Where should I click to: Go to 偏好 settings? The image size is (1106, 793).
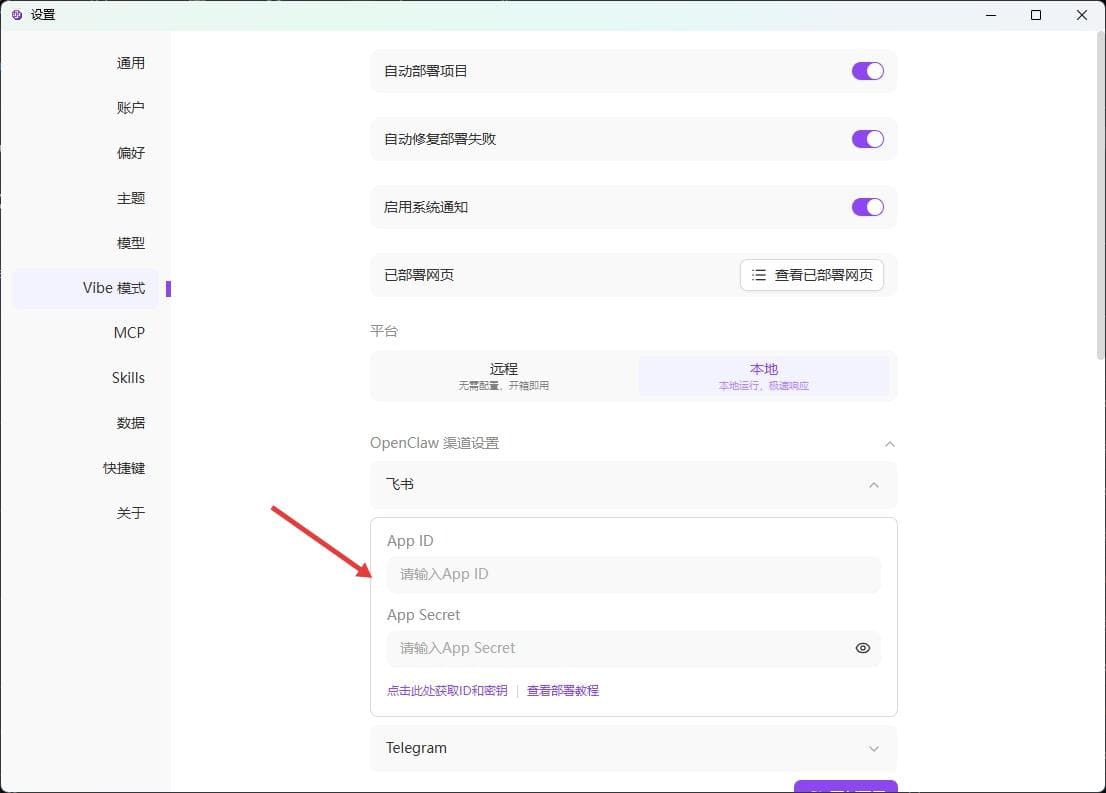tap(130, 153)
